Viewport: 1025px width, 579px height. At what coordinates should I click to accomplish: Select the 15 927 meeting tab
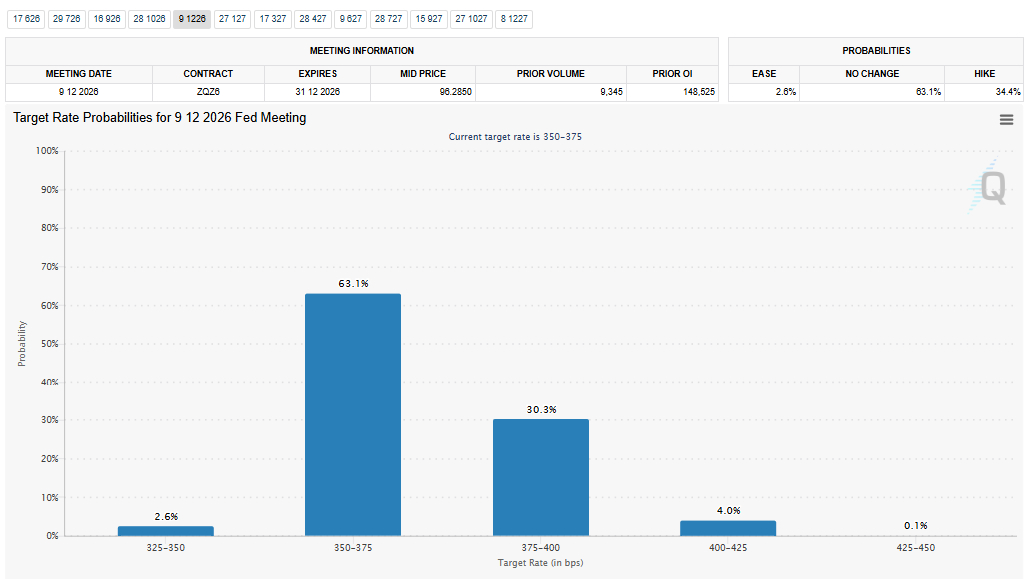coord(429,19)
